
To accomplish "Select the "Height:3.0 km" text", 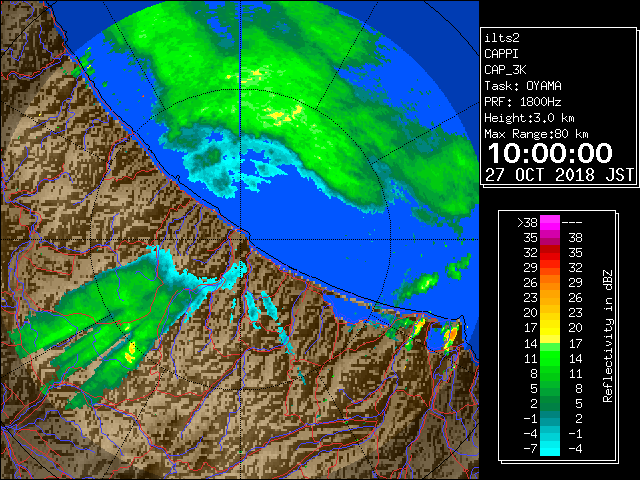I will (529, 118).
